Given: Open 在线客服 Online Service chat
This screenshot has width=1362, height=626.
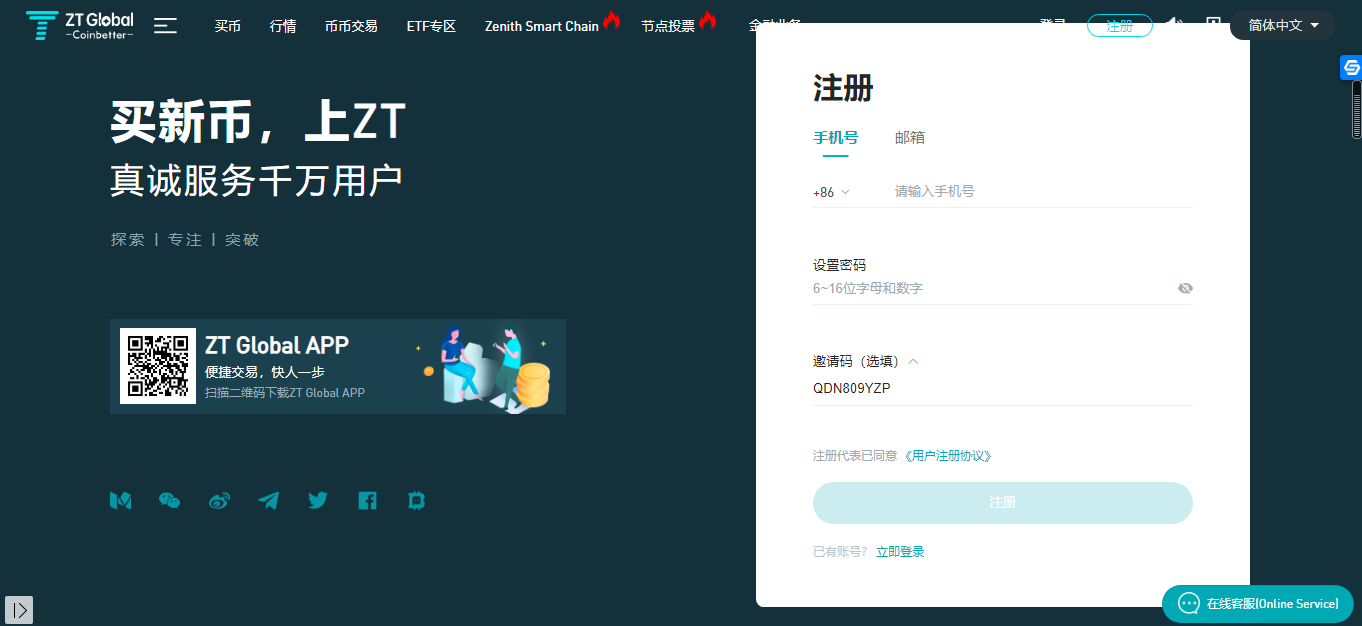Looking at the screenshot, I should (1258, 604).
